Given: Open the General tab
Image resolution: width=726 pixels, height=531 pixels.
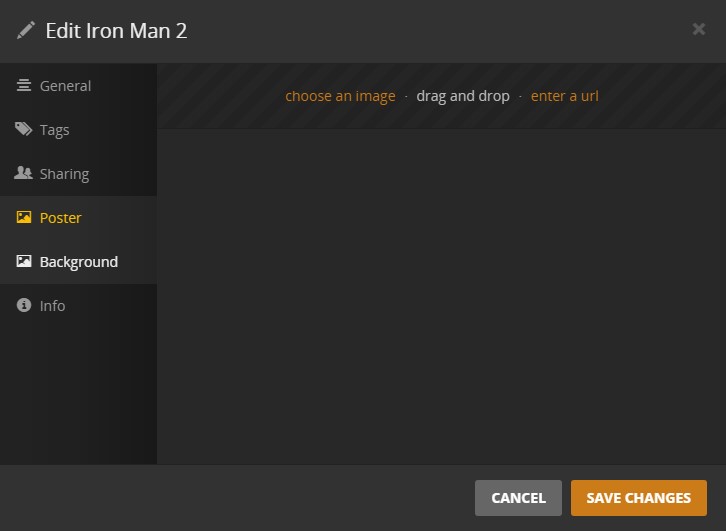Looking at the screenshot, I should [x=78, y=86].
